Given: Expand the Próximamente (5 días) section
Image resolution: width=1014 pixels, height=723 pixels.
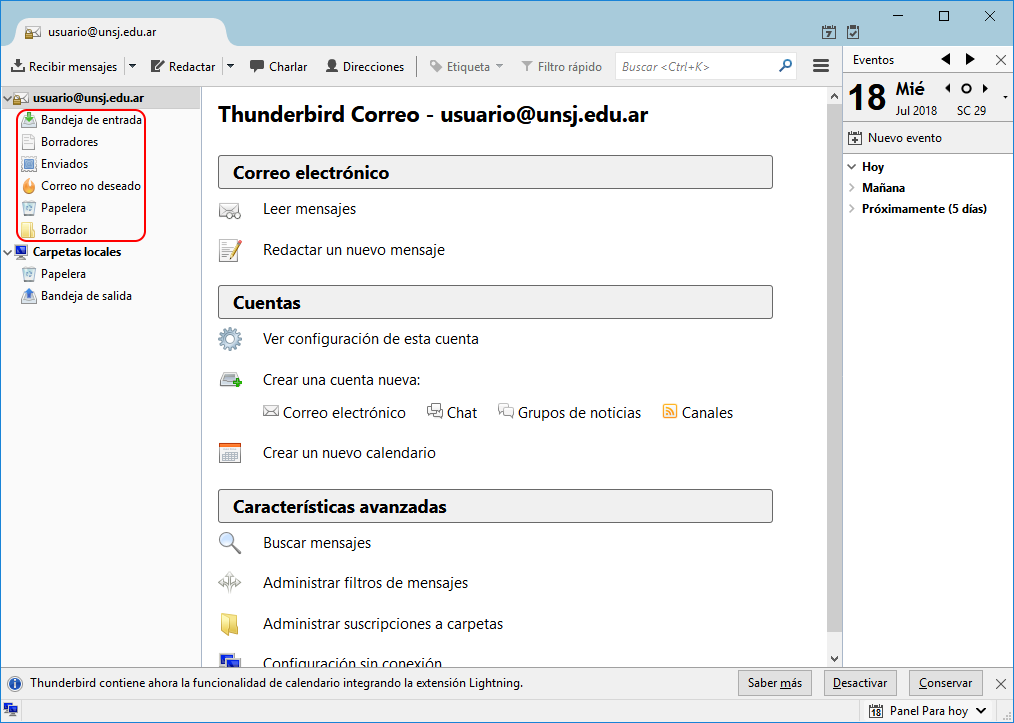Looking at the screenshot, I should [852, 208].
